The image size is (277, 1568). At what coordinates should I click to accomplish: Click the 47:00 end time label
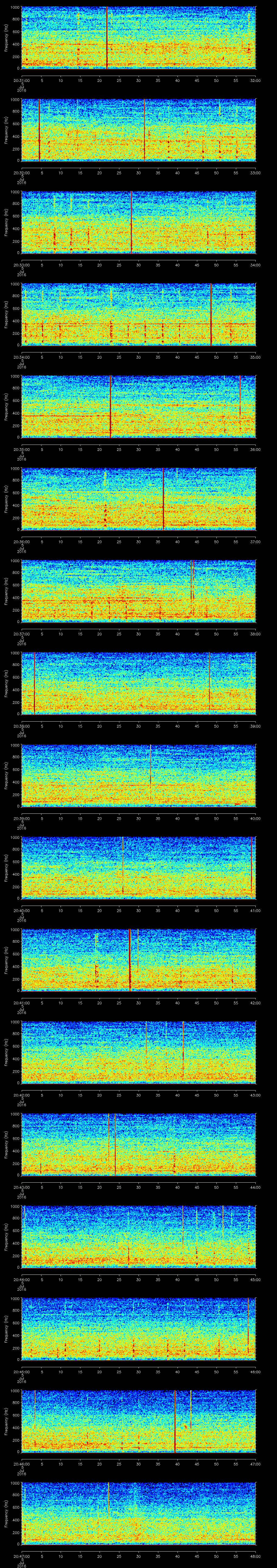[x=255, y=1463]
